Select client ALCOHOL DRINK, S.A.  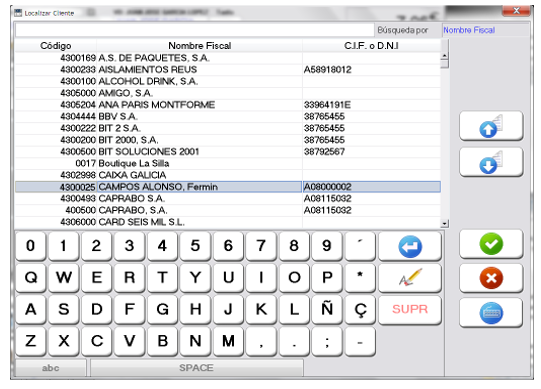pyautogui.click(x=228, y=81)
